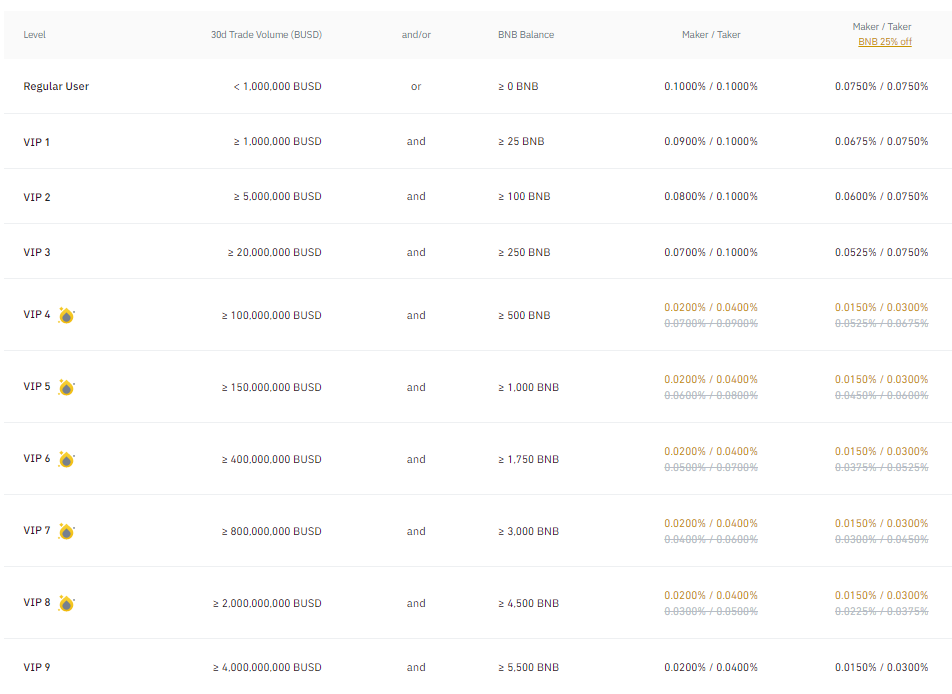Click the ≥ 4,500 BNB balance cell
The width and height of the screenshot is (952, 694).
click(529, 604)
